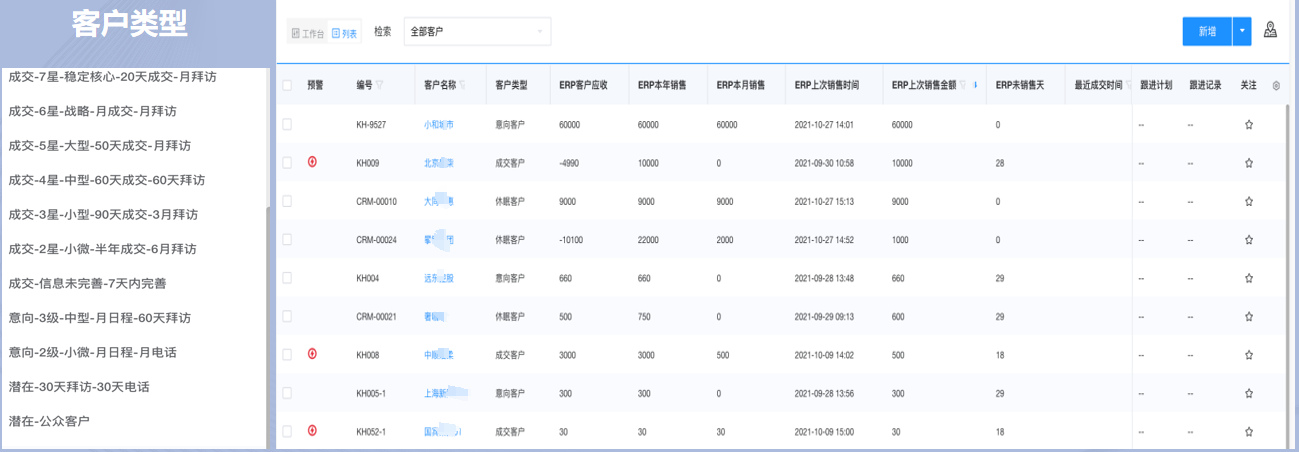Open customer link in row KH005-1
The width and height of the screenshot is (1299, 452).
tap(439, 394)
